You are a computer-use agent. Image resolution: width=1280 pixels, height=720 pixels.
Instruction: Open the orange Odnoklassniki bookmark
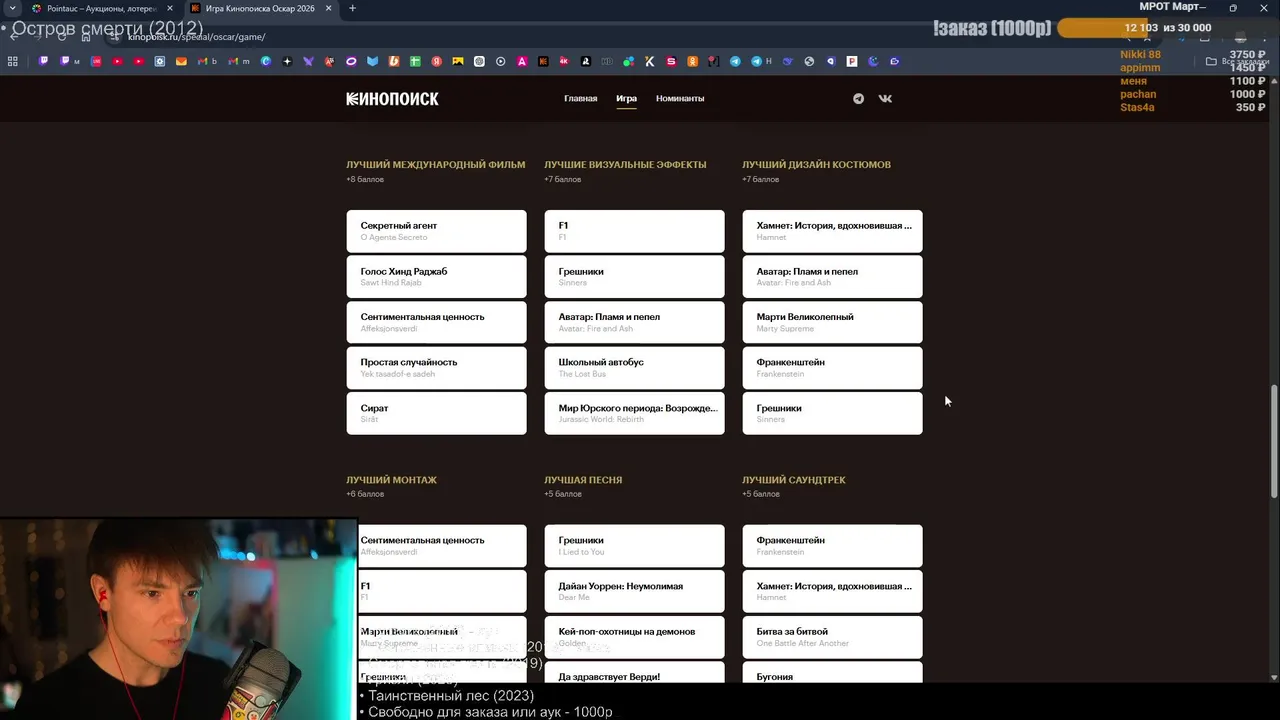692,61
